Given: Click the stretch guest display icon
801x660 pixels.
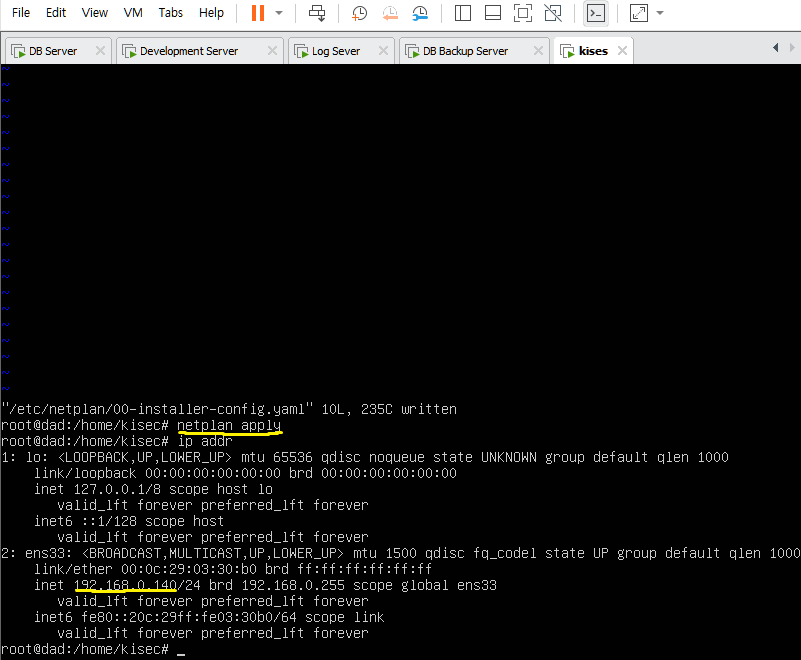Looking at the screenshot, I should 639,13.
